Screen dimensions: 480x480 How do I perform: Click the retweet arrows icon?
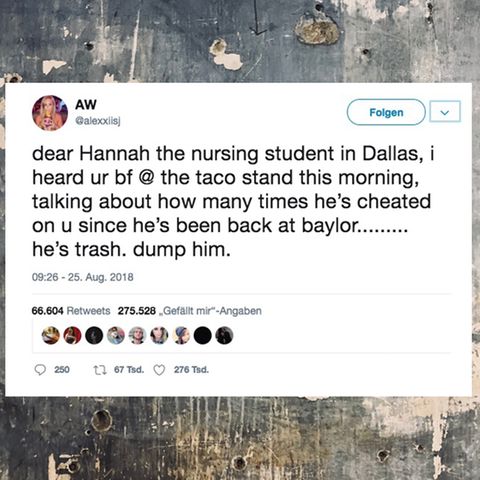point(100,370)
